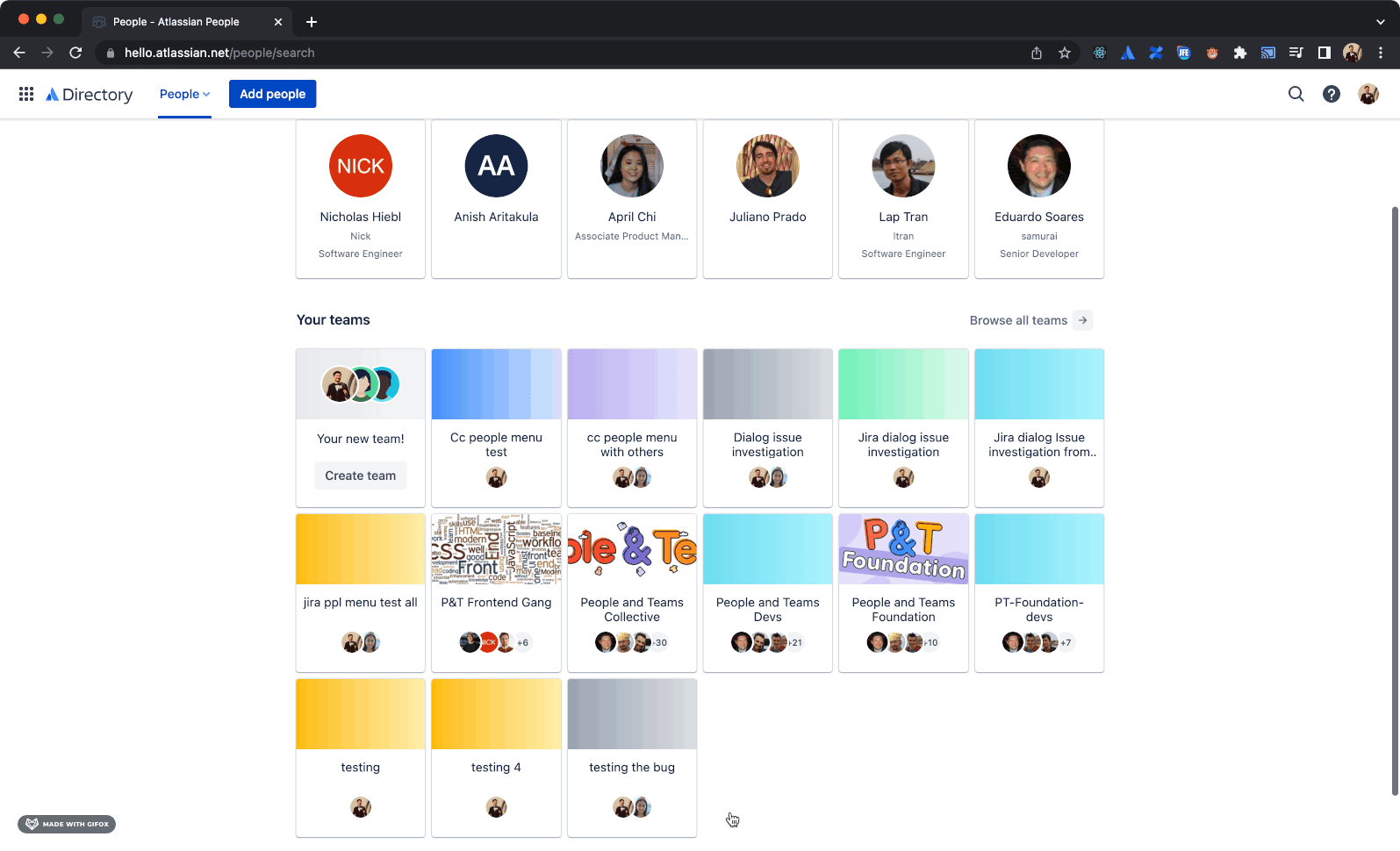Click the Browse all teams arrow icon
Viewport: 1400px width, 851px height.
tap(1083, 320)
